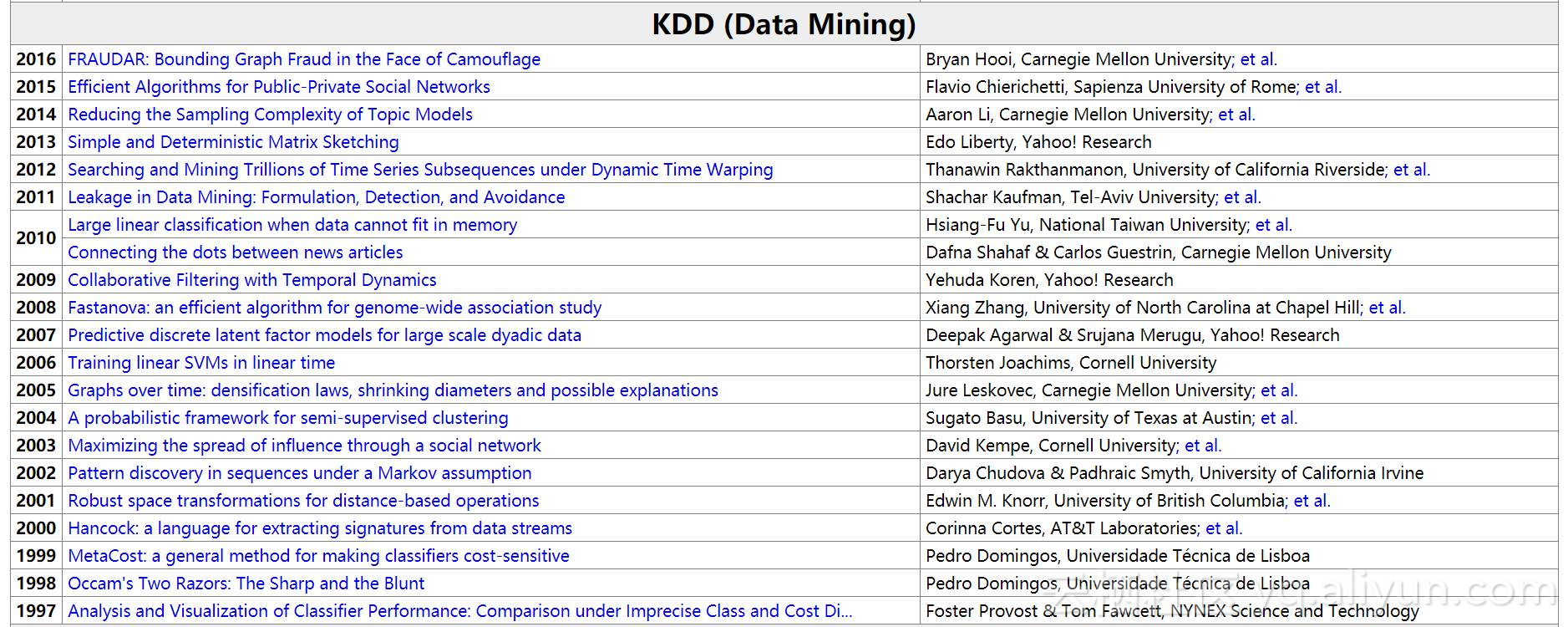Open Training linear SVMs in linear time
Image resolution: width=1568 pixels, height=627 pixels.
(201, 363)
